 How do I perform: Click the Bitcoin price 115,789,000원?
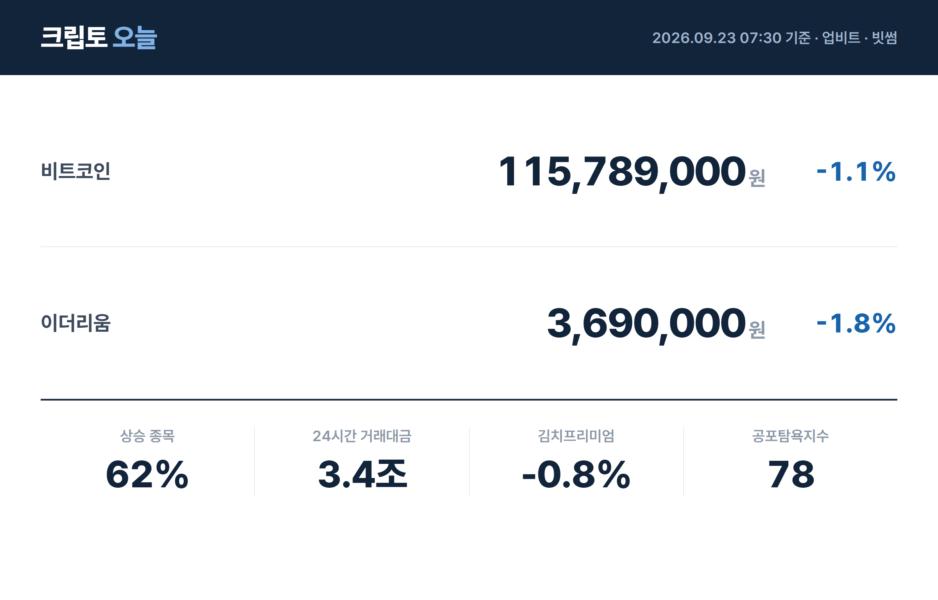(x=632, y=172)
